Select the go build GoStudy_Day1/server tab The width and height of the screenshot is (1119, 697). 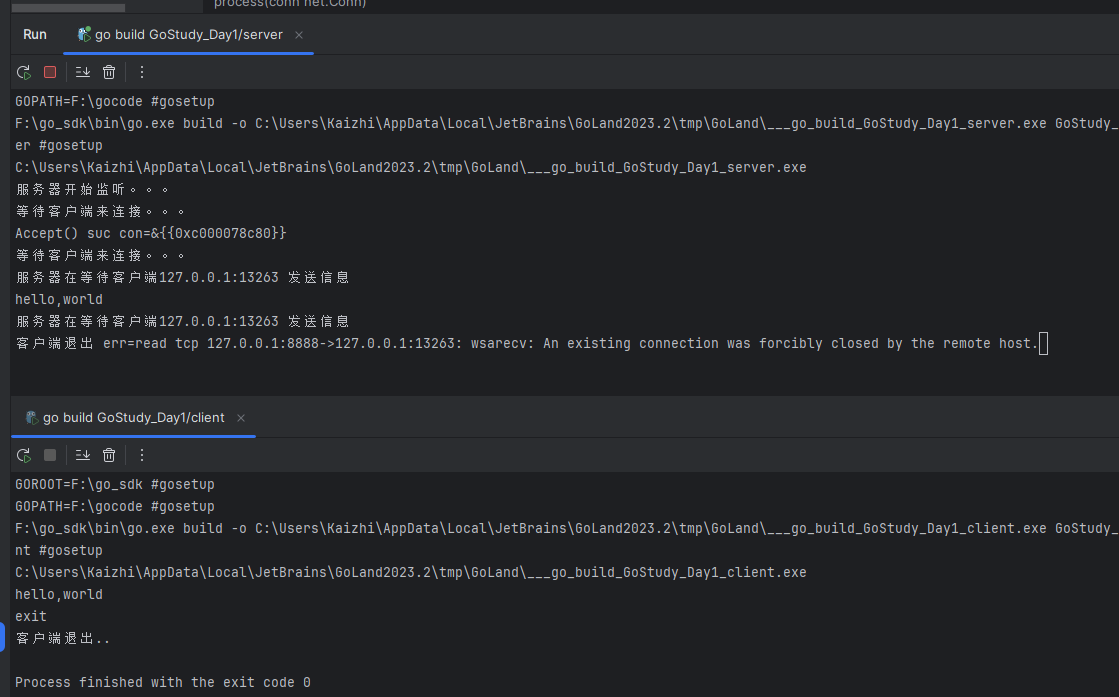point(181,34)
